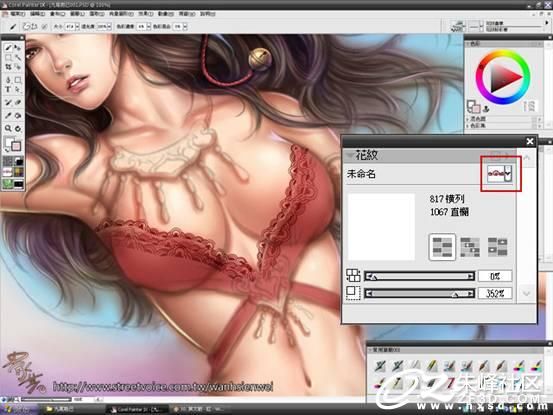
Task: Select the Magnifier tool
Action: (x=8, y=128)
